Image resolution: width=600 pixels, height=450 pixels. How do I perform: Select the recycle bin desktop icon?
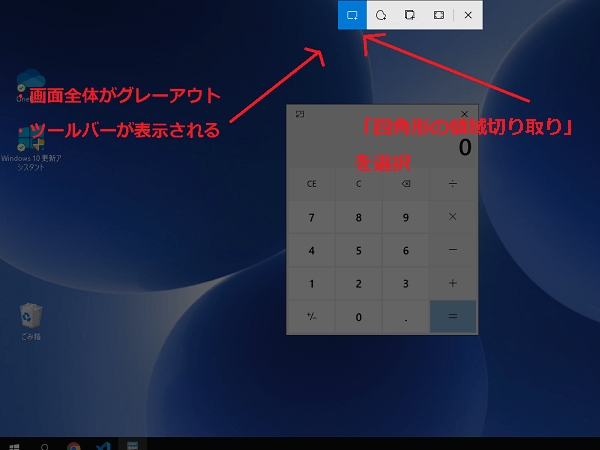point(31,321)
